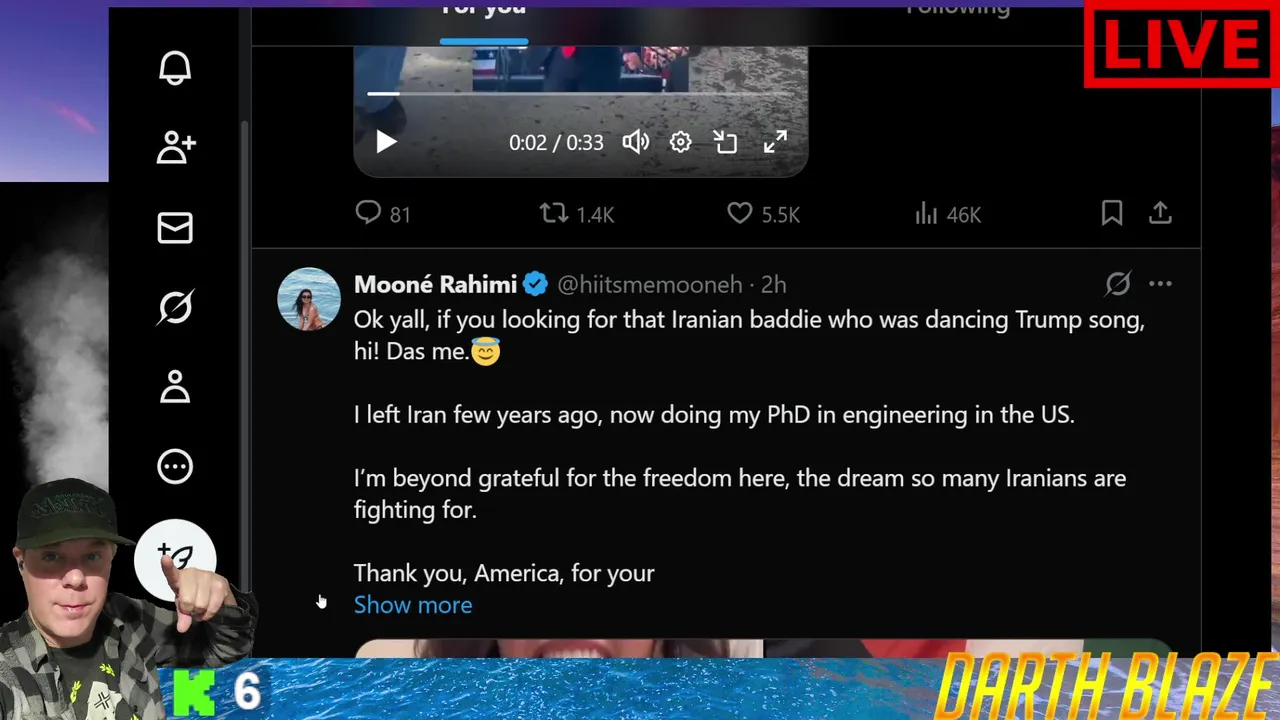The width and height of the screenshot is (1280, 720).
Task: Click the video progress bar
Action: click(580, 93)
